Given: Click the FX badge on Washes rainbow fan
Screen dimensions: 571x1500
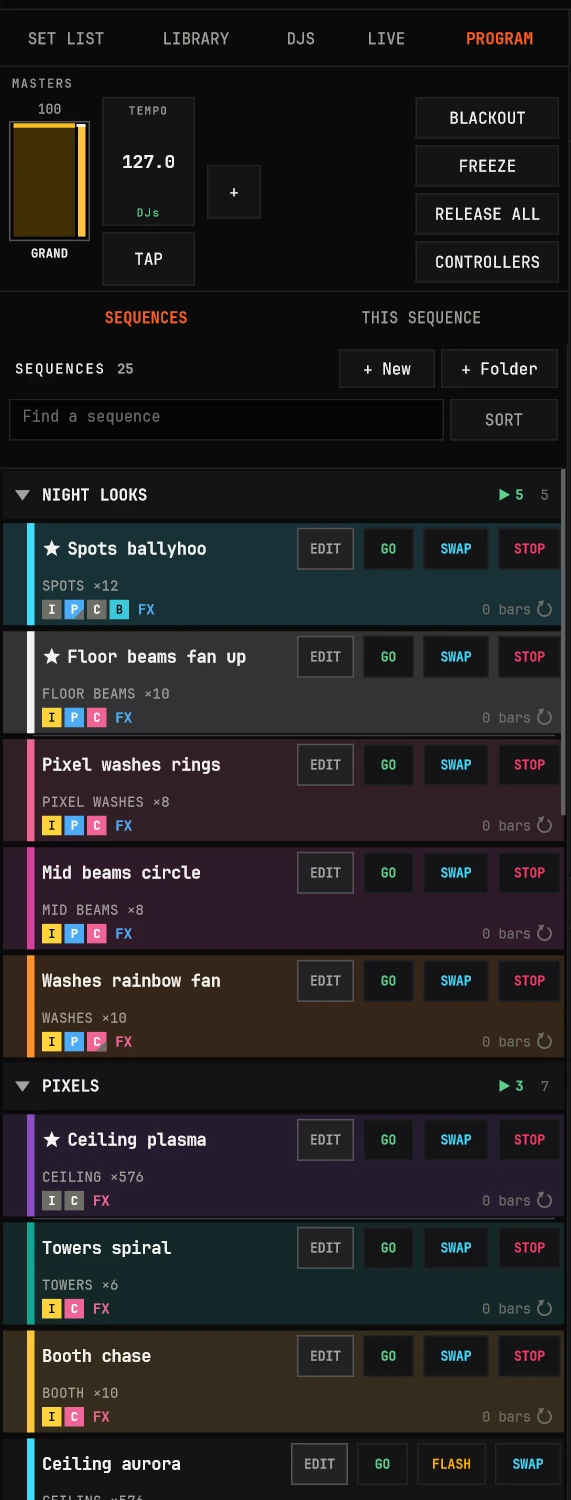Looking at the screenshot, I should (x=123, y=1042).
